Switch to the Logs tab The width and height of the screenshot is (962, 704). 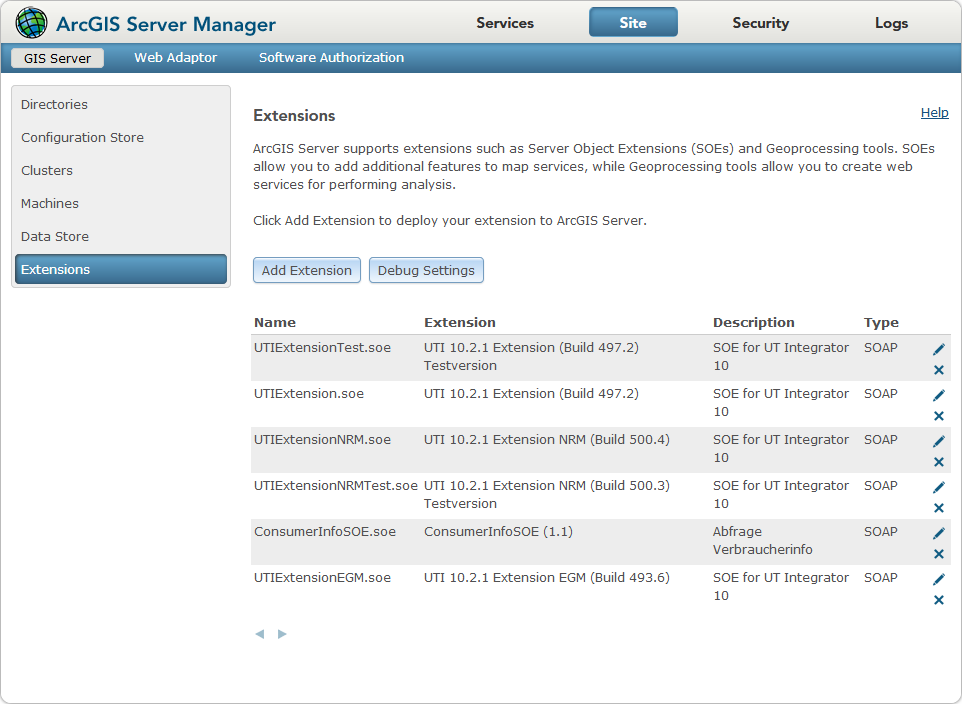click(891, 23)
